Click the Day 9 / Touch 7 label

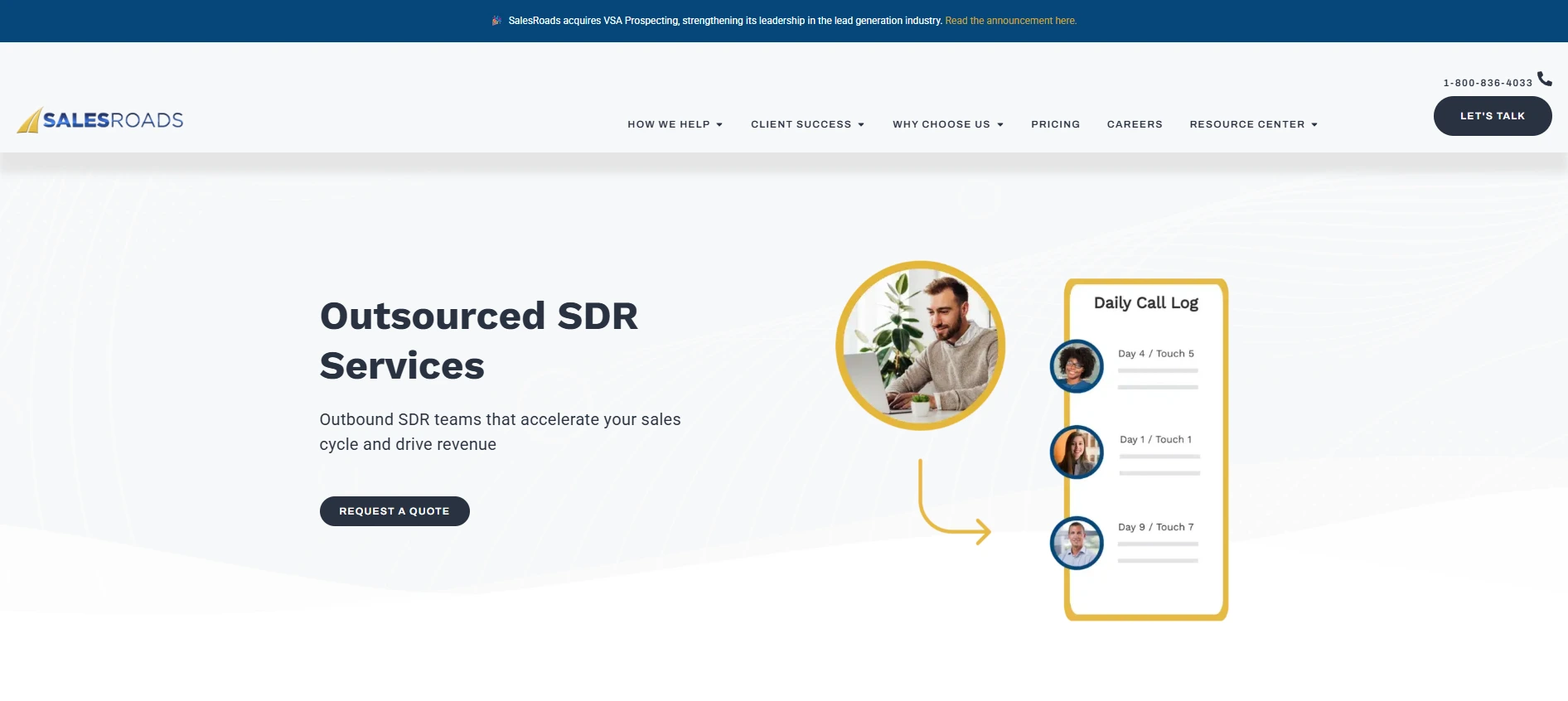point(1156,527)
